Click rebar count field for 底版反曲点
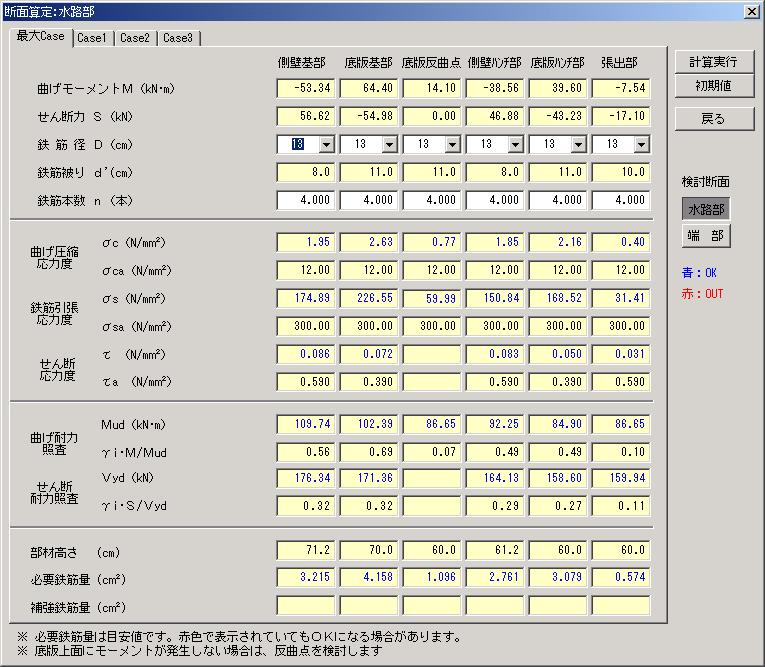The image size is (765, 667). click(432, 200)
